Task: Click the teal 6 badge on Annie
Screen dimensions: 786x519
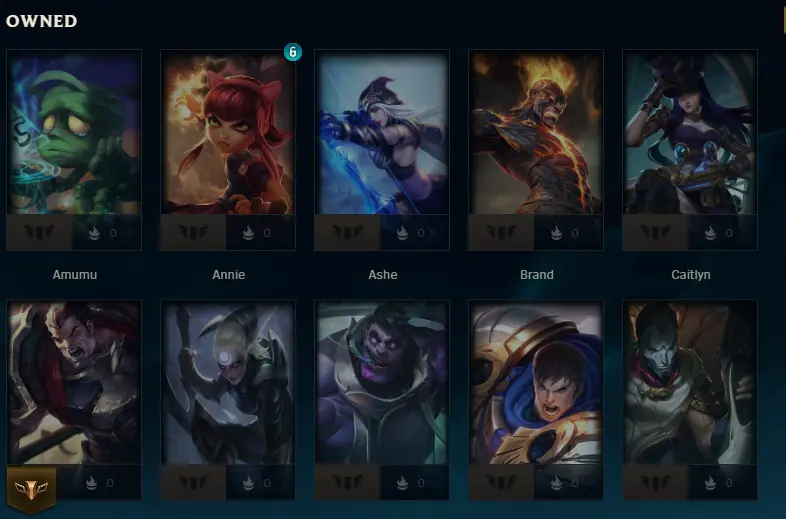Action: coord(293,52)
